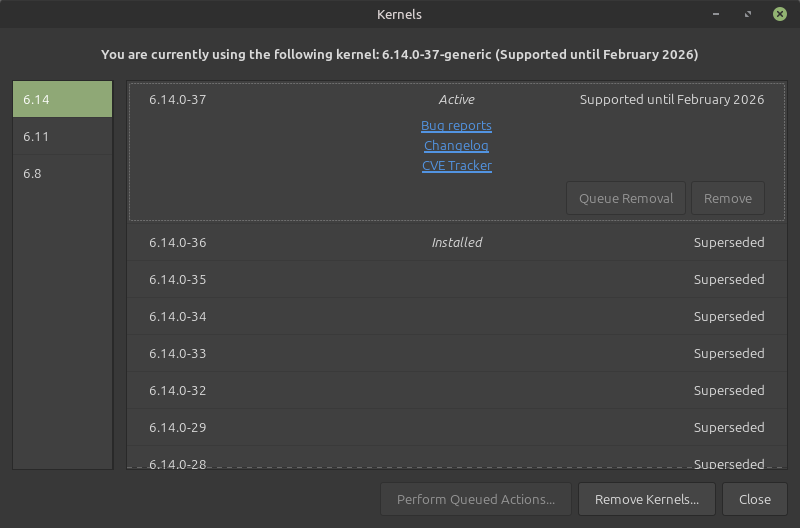Select the 6.14.0-32 kernel entry
800x528 pixels.
tap(456, 391)
